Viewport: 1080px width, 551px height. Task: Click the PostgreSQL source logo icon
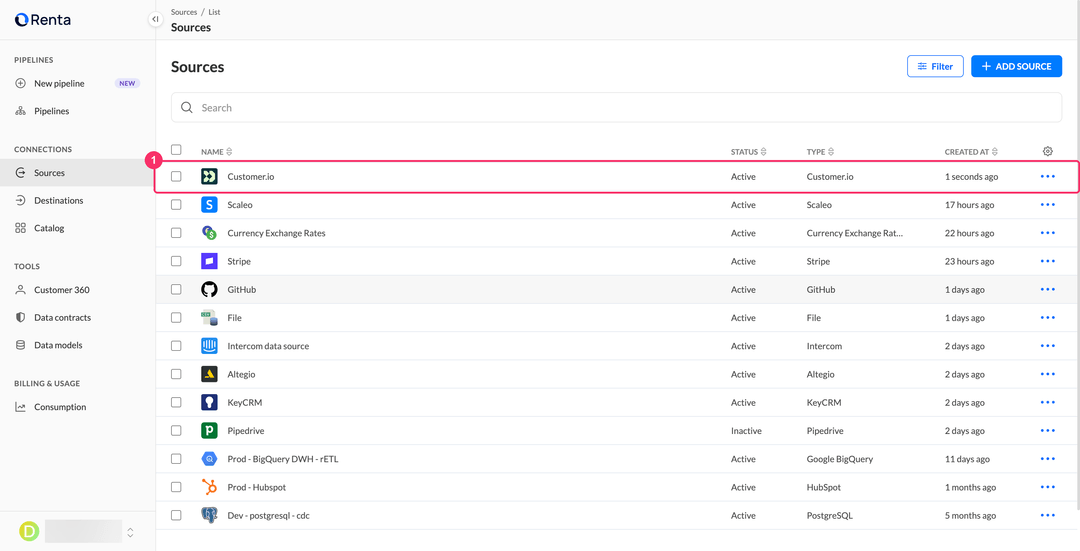click(x=209, y=515)
